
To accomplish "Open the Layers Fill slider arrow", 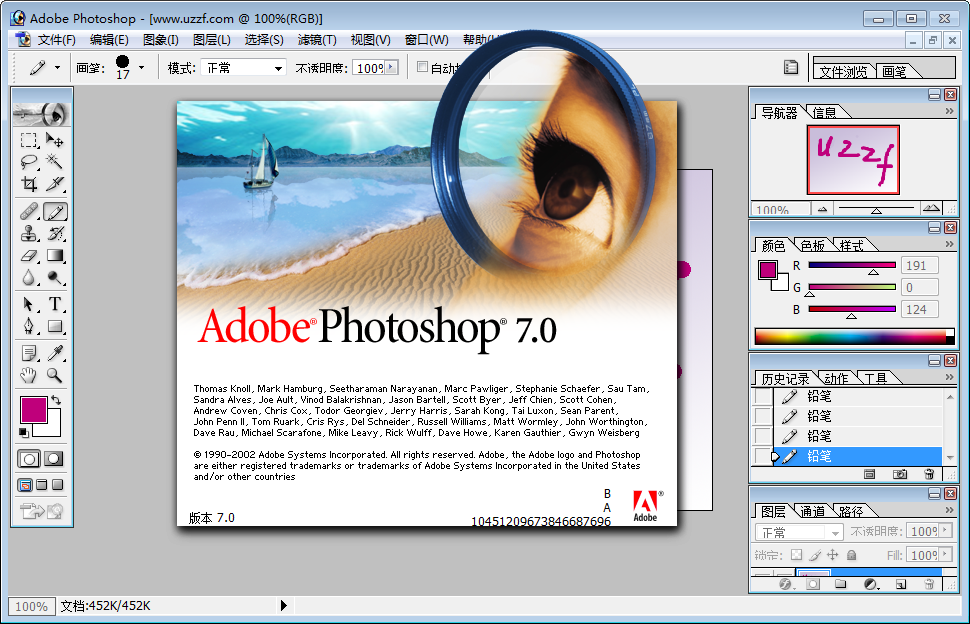I will coord(945,555).
